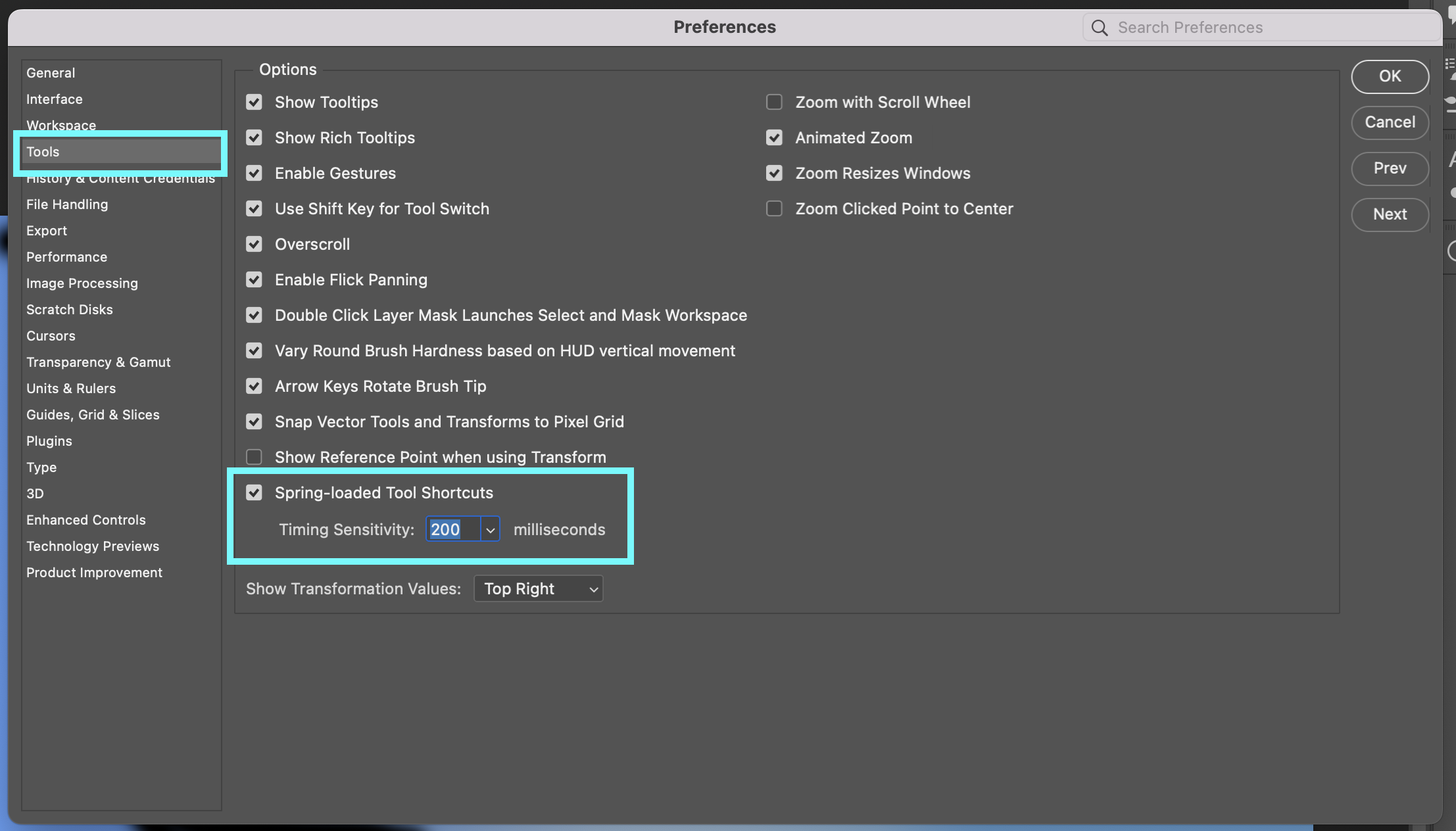The height and width of the screenshot is (831, 1456).
Task: Click the Interface preferences section
Action: 54,98
